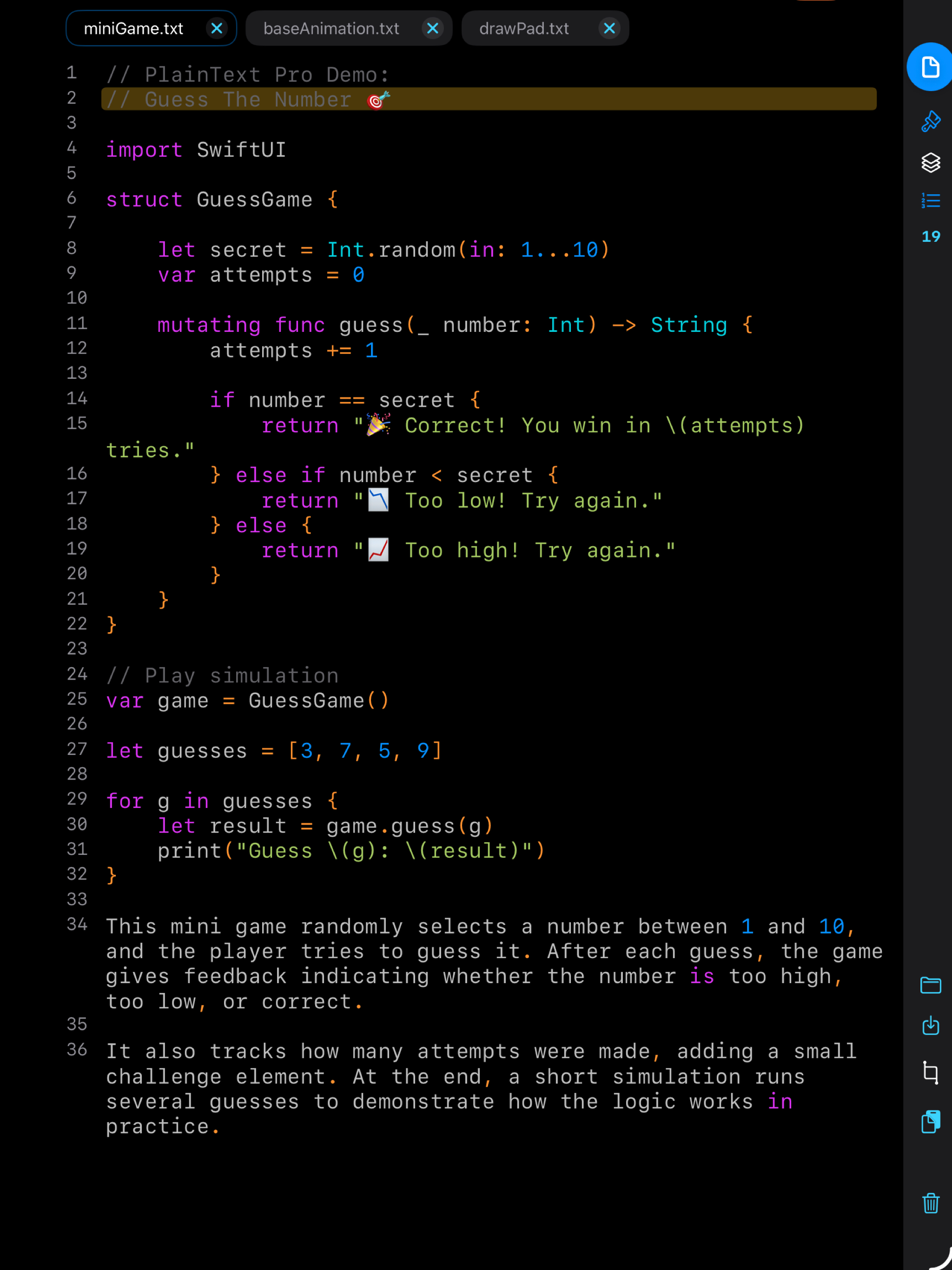
Task: Select the crop selection tool icon
Action: [x=930, y=1072]
